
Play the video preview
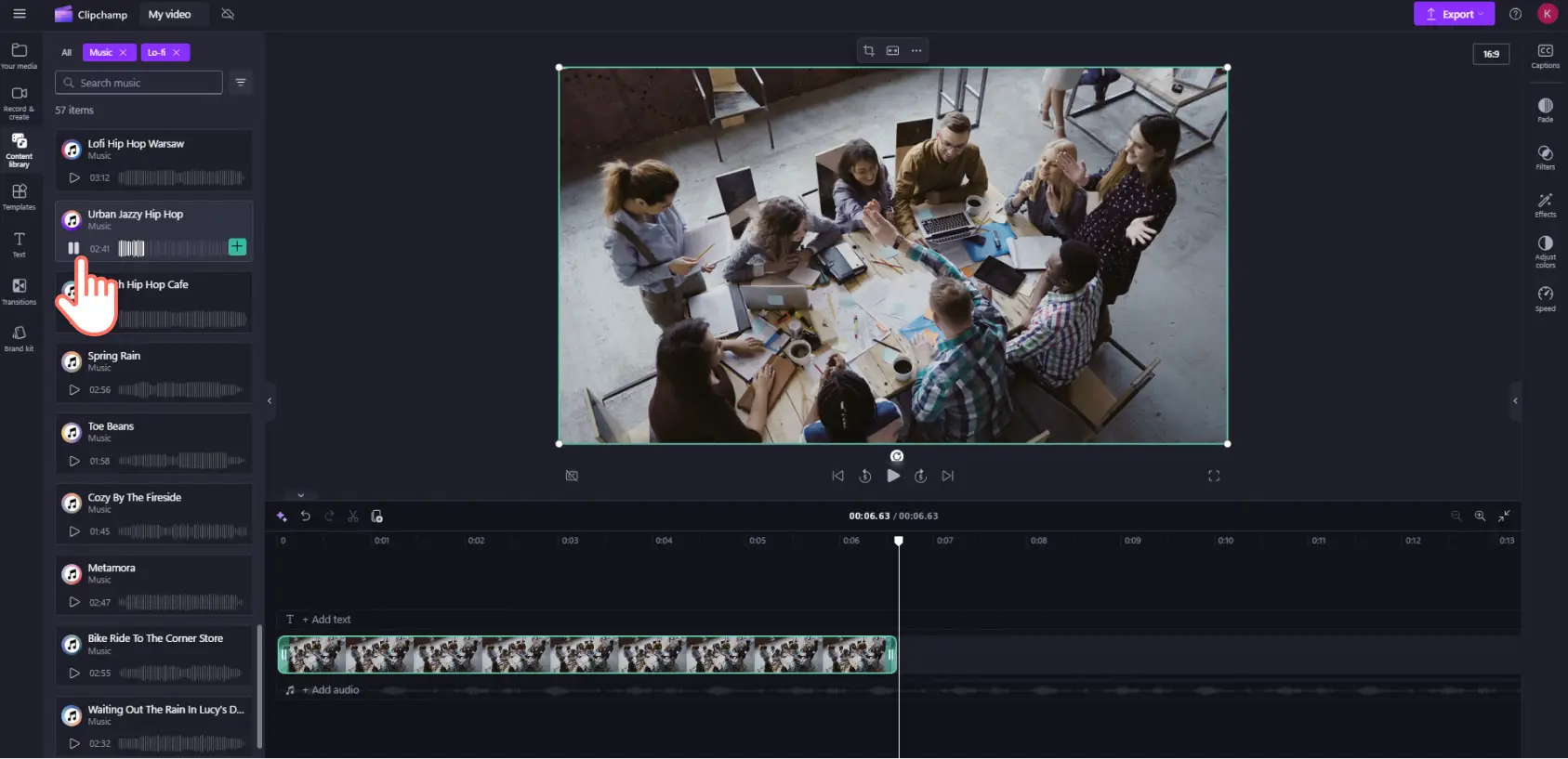coord(893,476)
